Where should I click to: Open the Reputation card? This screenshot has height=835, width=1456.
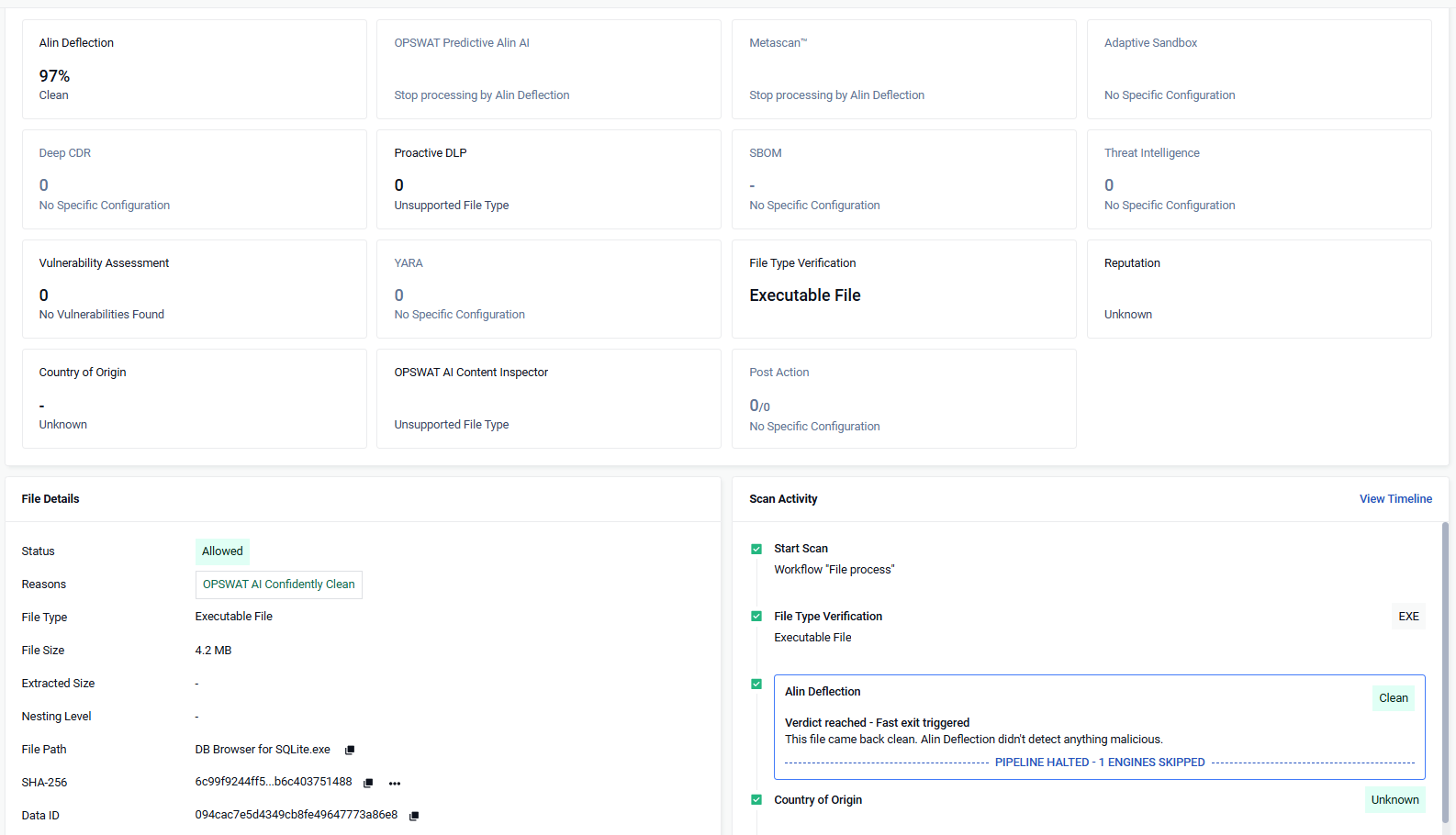tap(1260, 289)
